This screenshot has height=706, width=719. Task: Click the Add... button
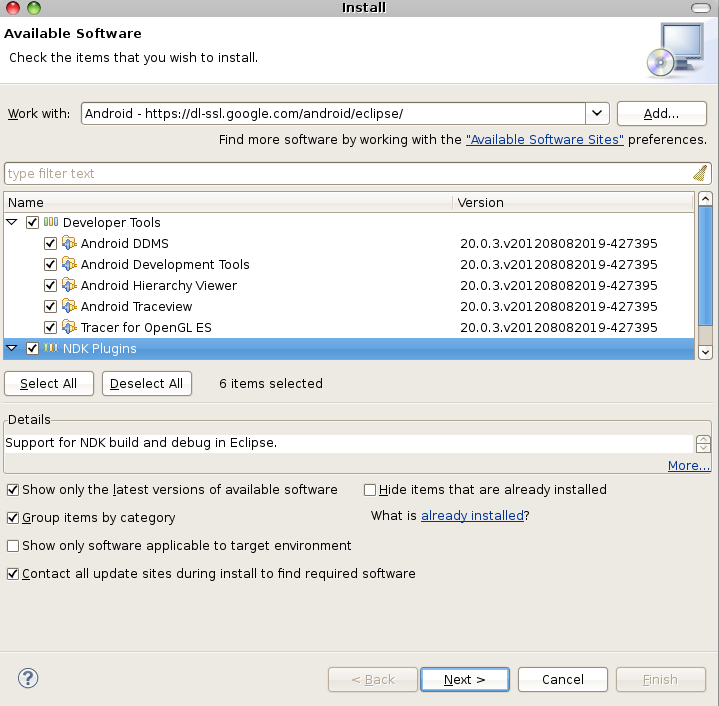coord(662,113)
